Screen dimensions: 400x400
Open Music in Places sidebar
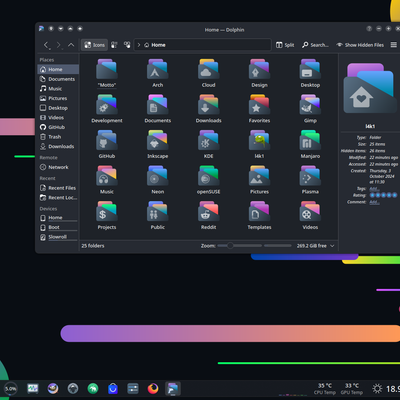coord(58,89)
